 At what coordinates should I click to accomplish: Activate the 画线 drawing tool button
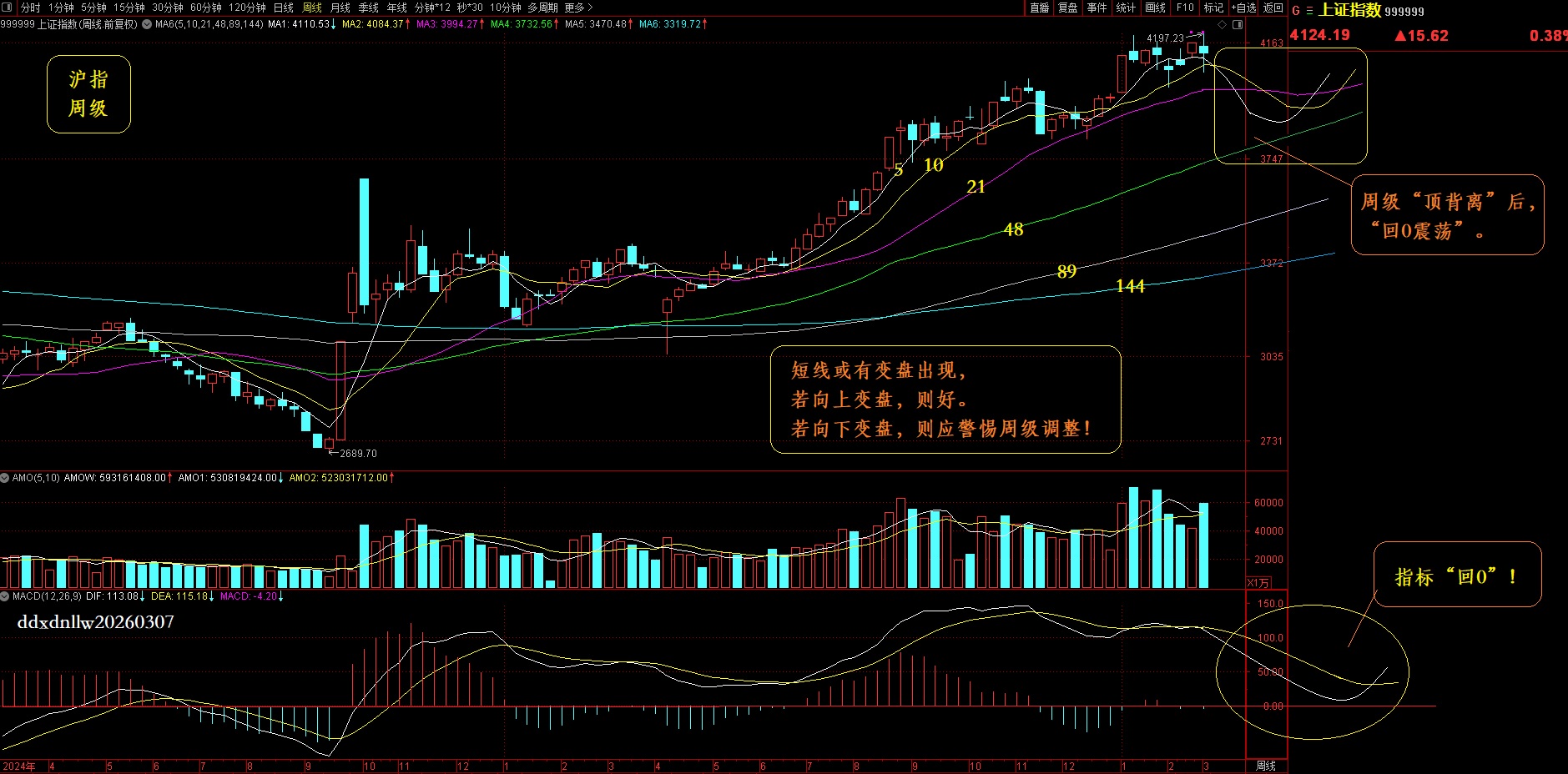[1156, 8]
